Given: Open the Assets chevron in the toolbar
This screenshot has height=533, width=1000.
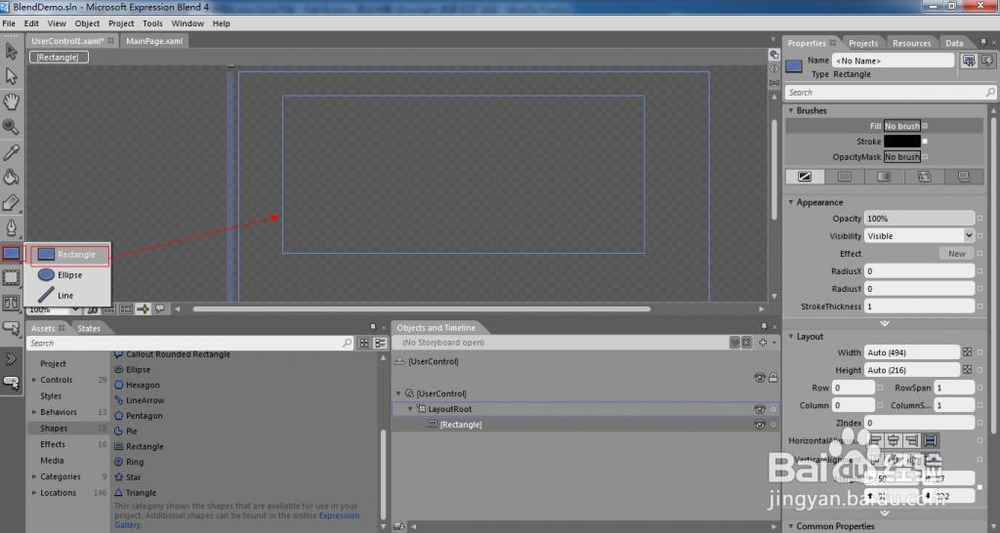Looking at the screenshot, I should point(11,359).
